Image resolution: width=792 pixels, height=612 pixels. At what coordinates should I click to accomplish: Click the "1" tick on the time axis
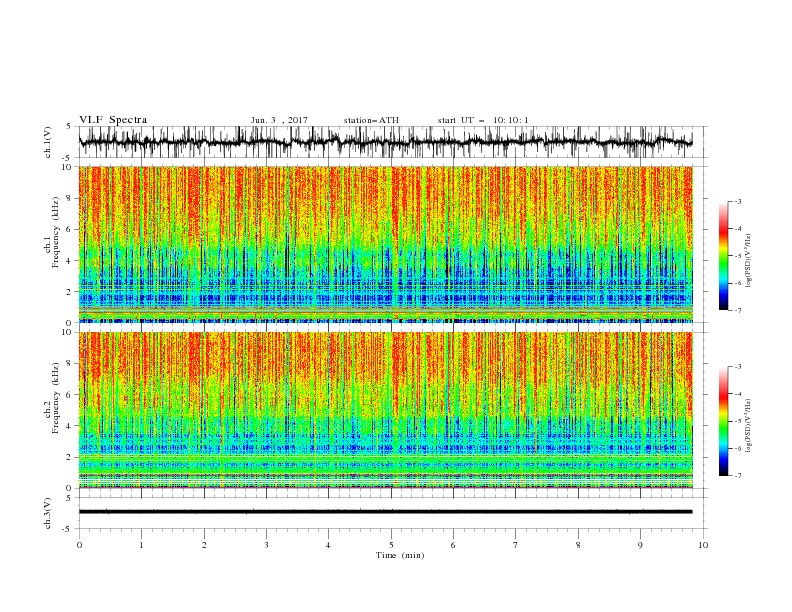[141, 545]
